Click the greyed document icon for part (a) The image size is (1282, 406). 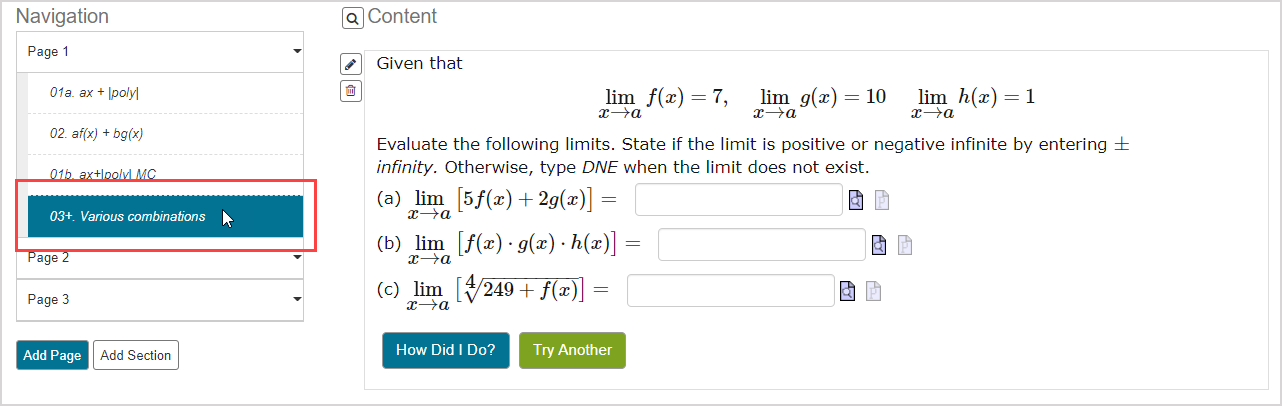tap(881, 200)
